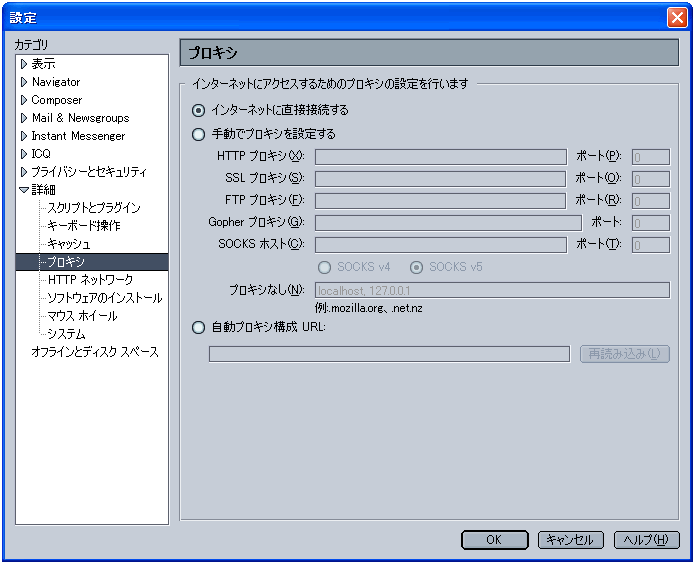Screen dimensions: 694x563
Task: Select the 詳細 category label
Action: click(43, 190)
